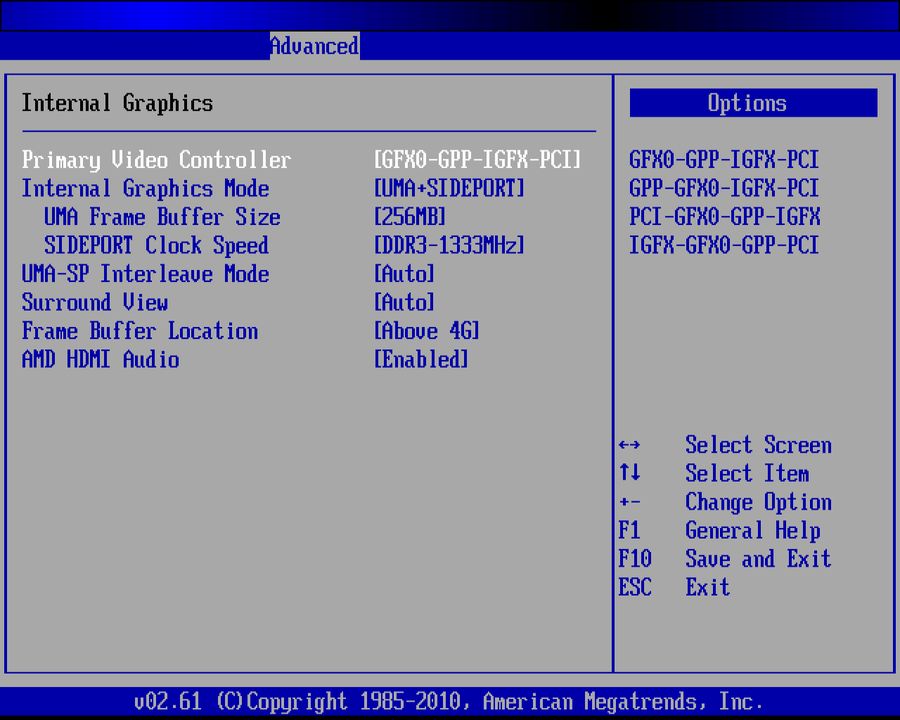Screen dimensions: 900x720
Task: Open the Internal Graphics Mode selector
Action: click(x=448, y=188)
